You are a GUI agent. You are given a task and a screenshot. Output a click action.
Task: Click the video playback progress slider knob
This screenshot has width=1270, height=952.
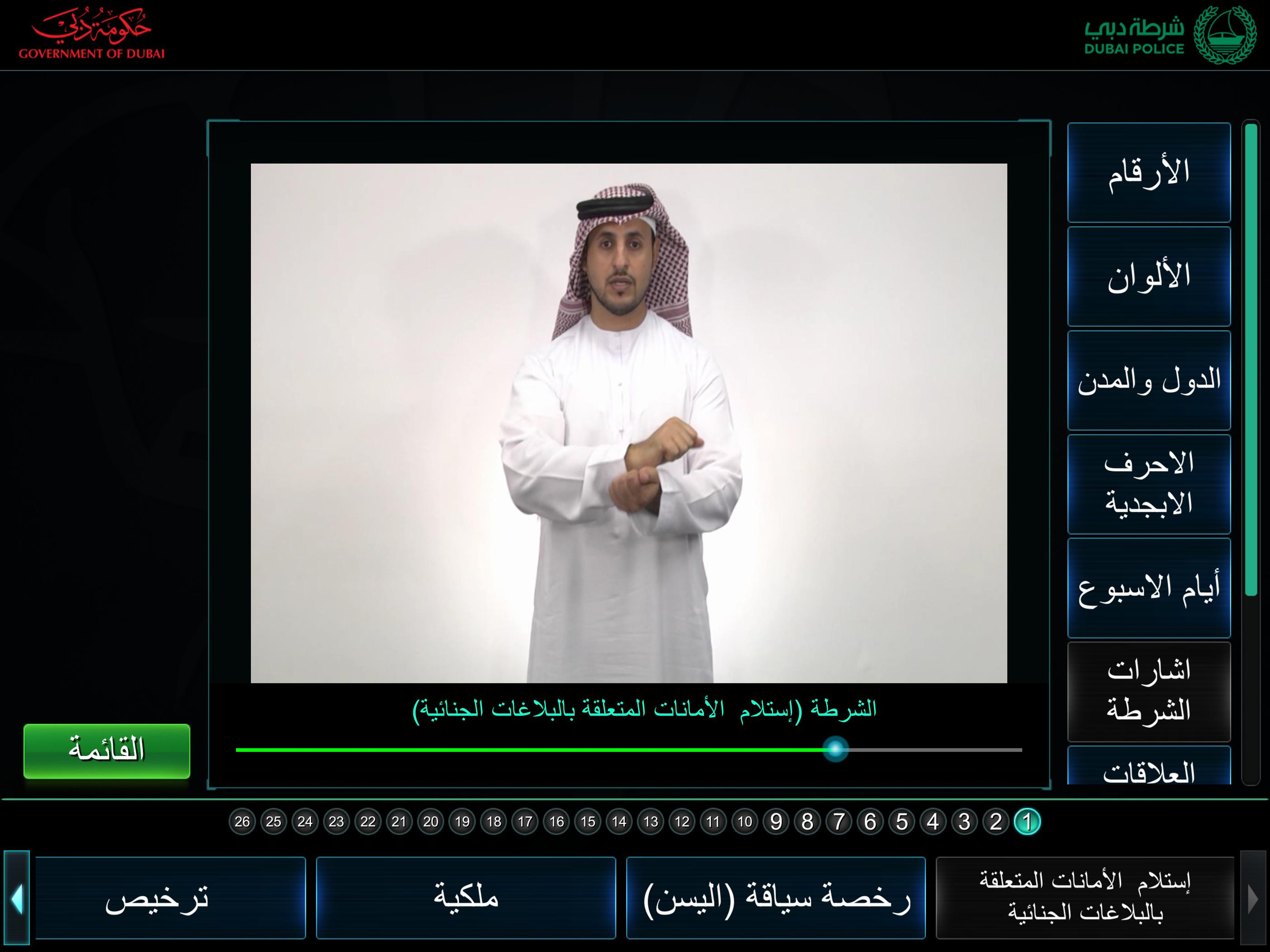point(835,749)
